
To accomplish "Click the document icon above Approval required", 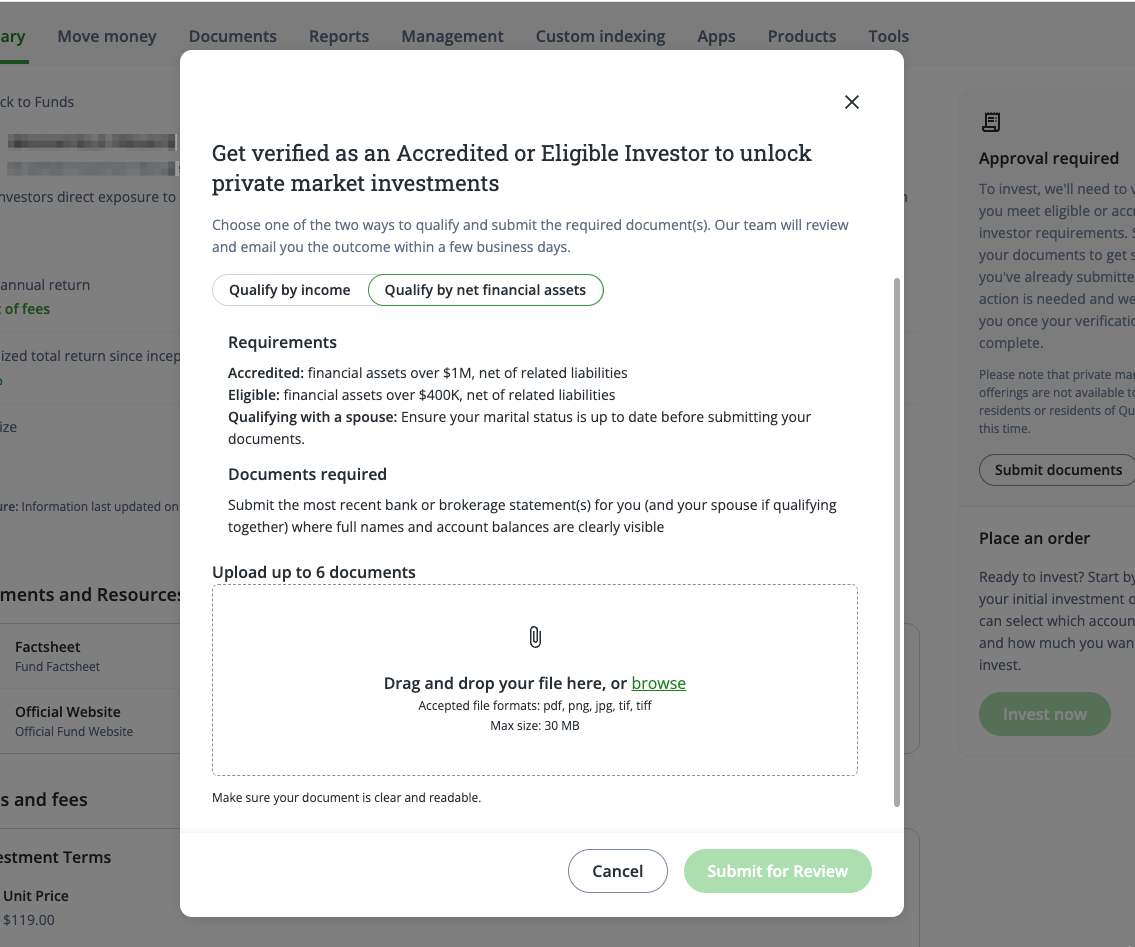I will (991, 122).
